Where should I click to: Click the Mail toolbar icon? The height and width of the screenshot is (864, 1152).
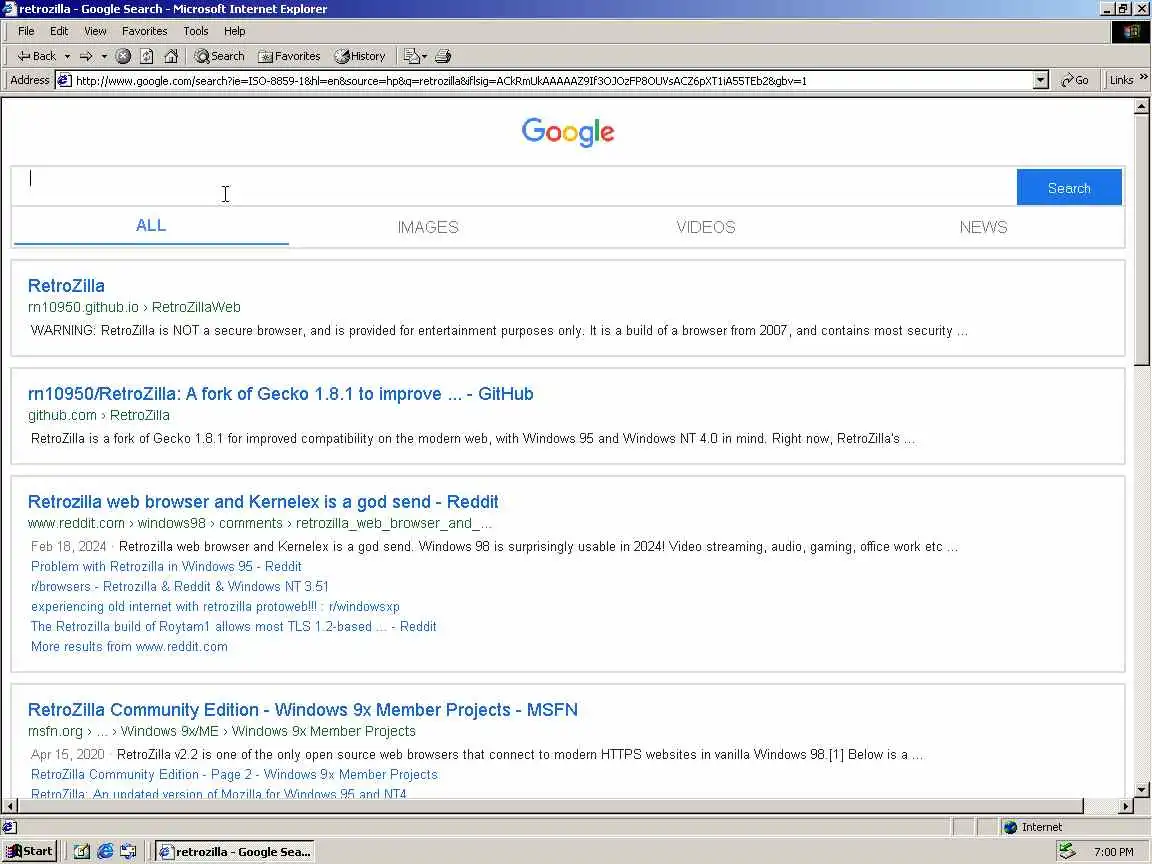(x=411, y=56)
